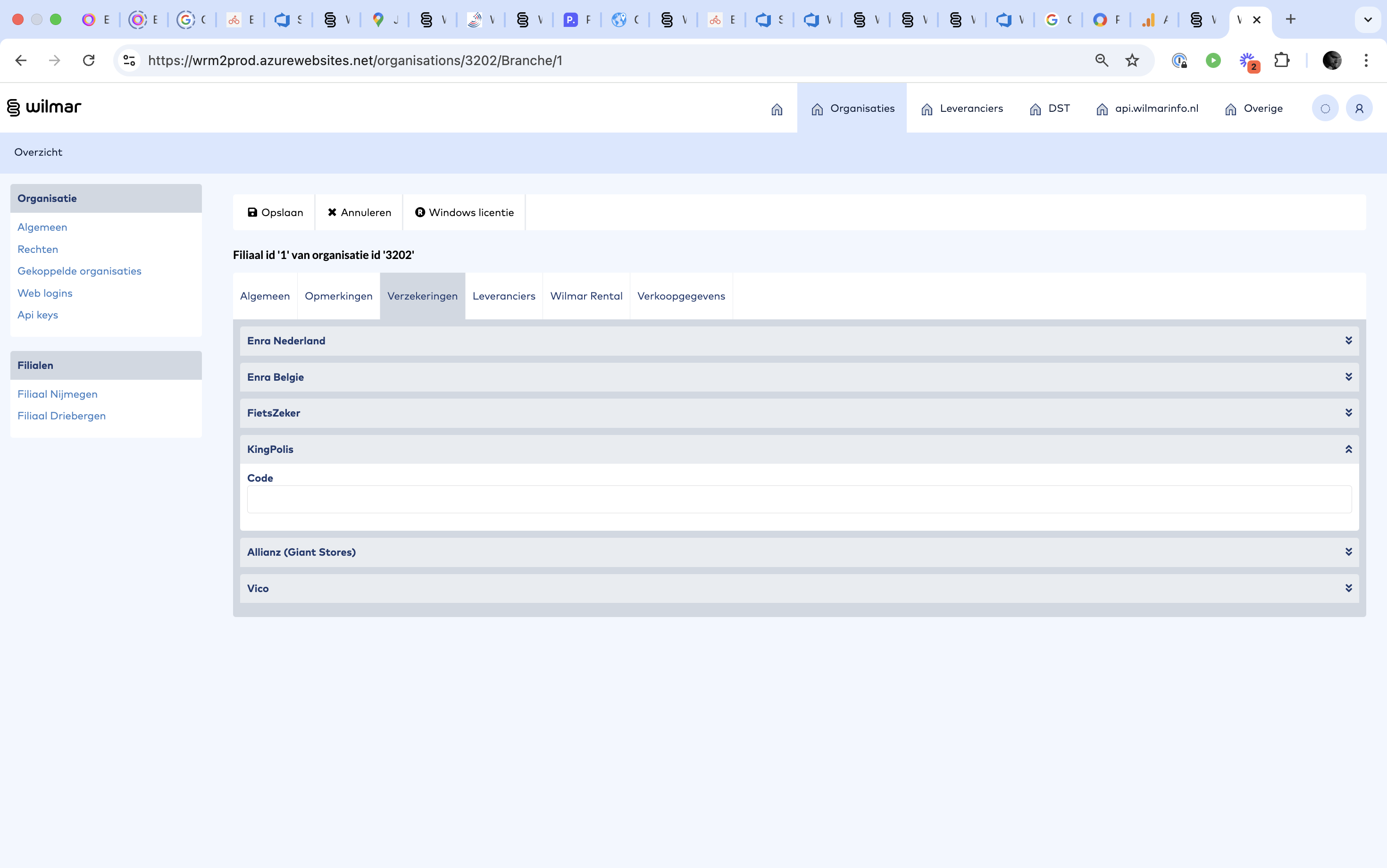Open the Wilmar Rental tab

586,296
